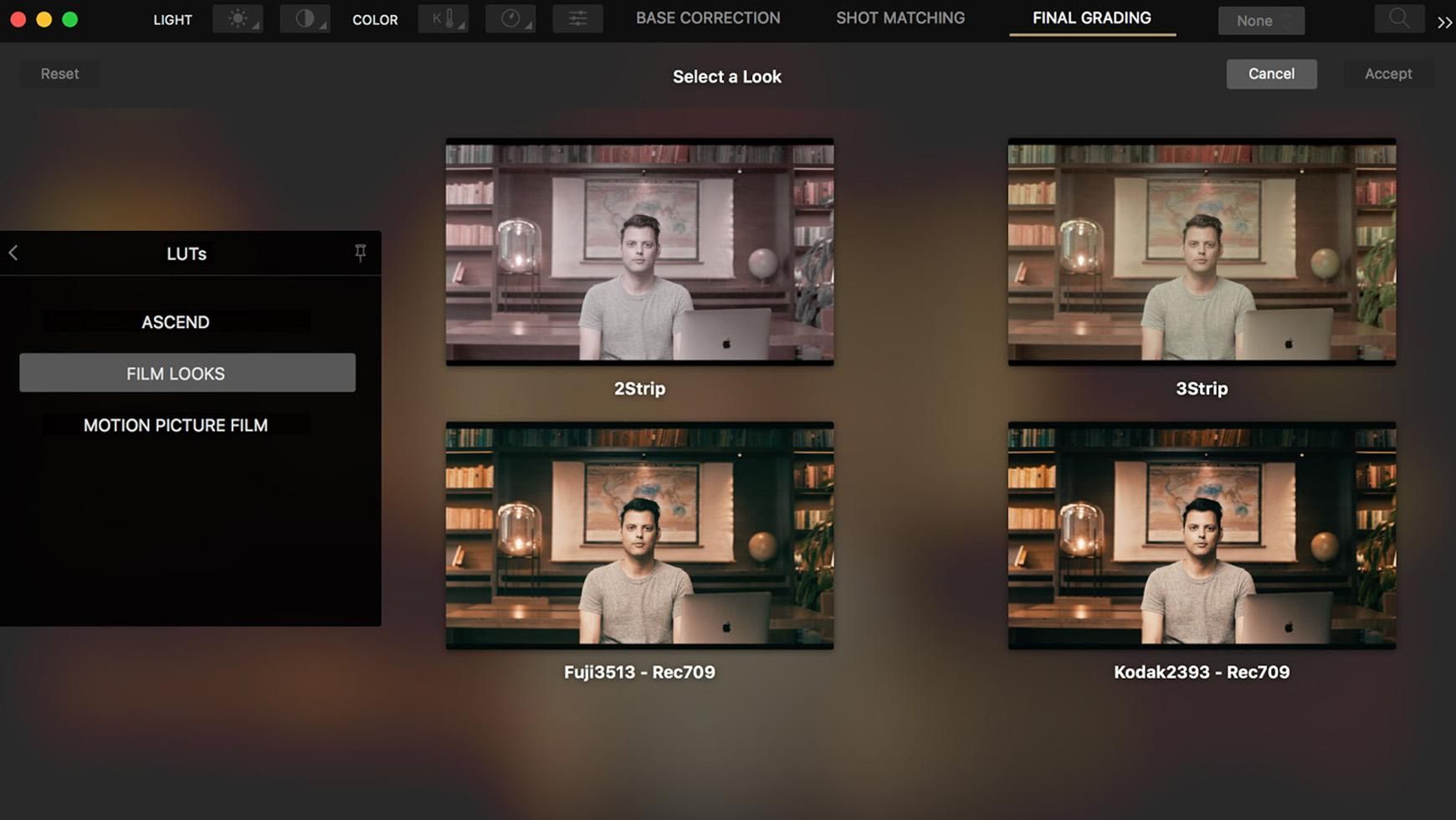Open the sliders adjustment icon
Screen dimensions: 1456x820
click(x=577, y=19)
